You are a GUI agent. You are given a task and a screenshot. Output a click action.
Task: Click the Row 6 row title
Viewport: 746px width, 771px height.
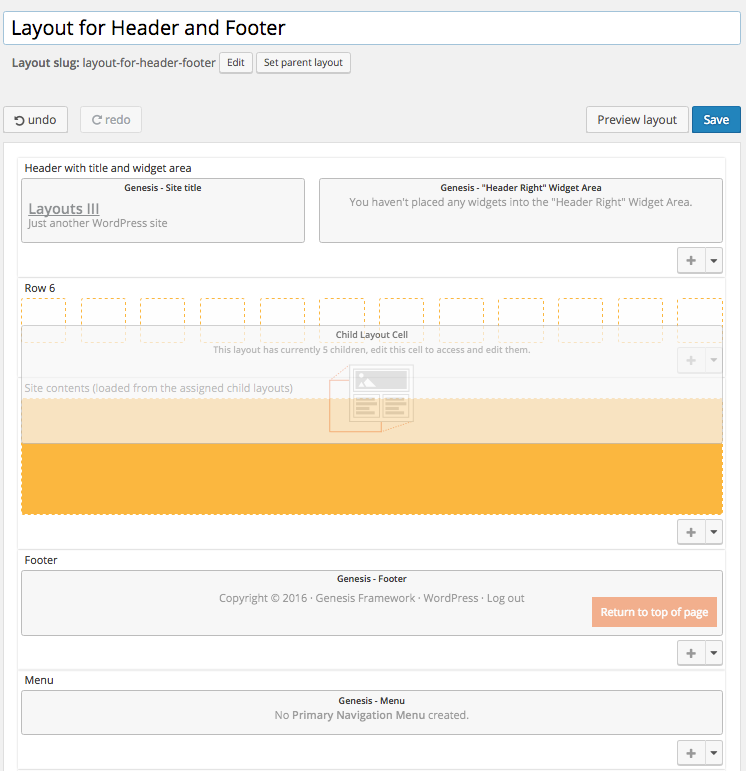point(40,288)
